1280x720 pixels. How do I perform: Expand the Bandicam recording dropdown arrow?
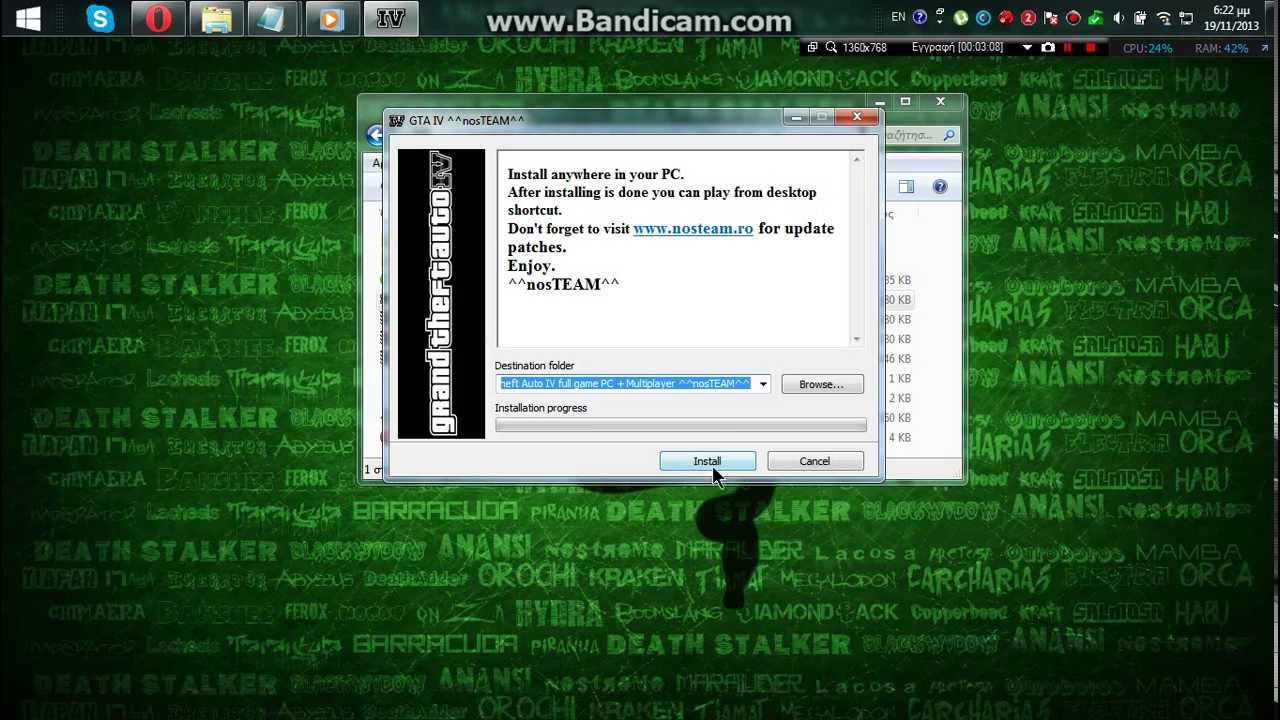click(1027, 48)
